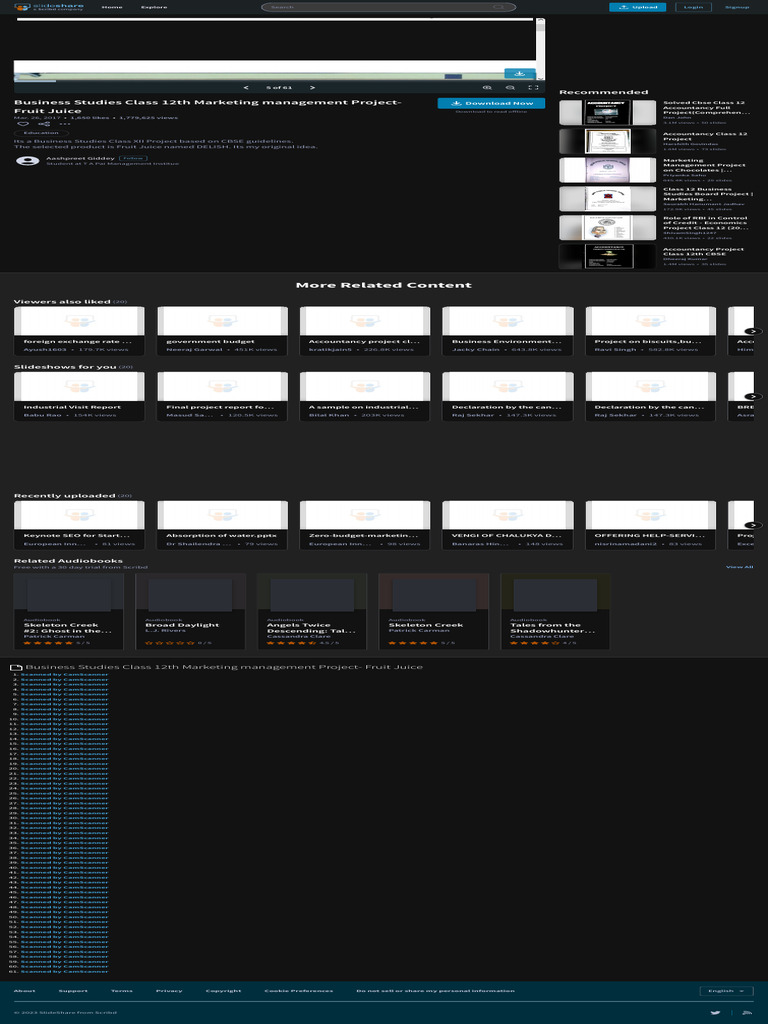Open the Terms footer link
The image size is (768, 1024).
point(121,991)
